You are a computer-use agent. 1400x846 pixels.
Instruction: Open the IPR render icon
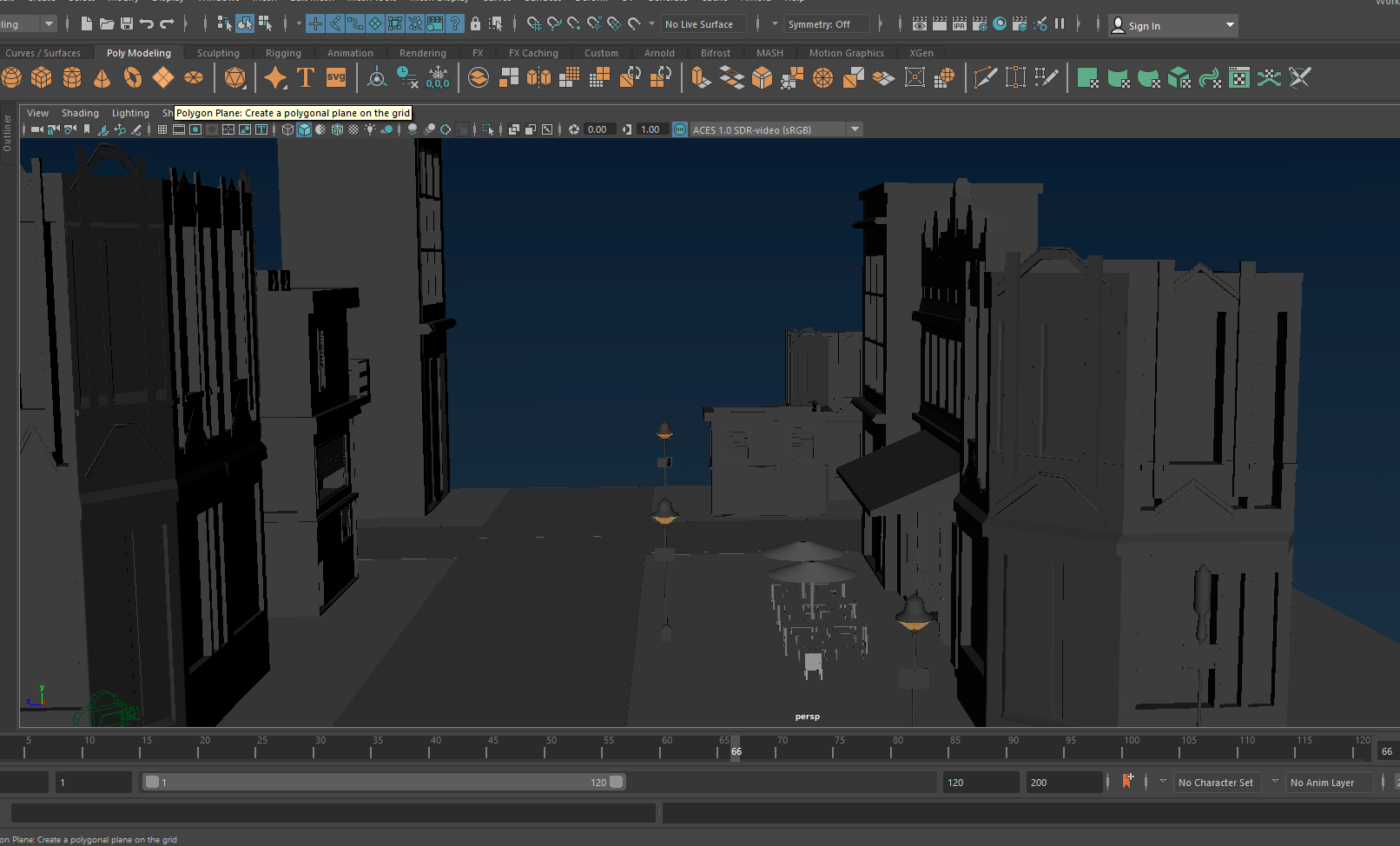point(960,24)
